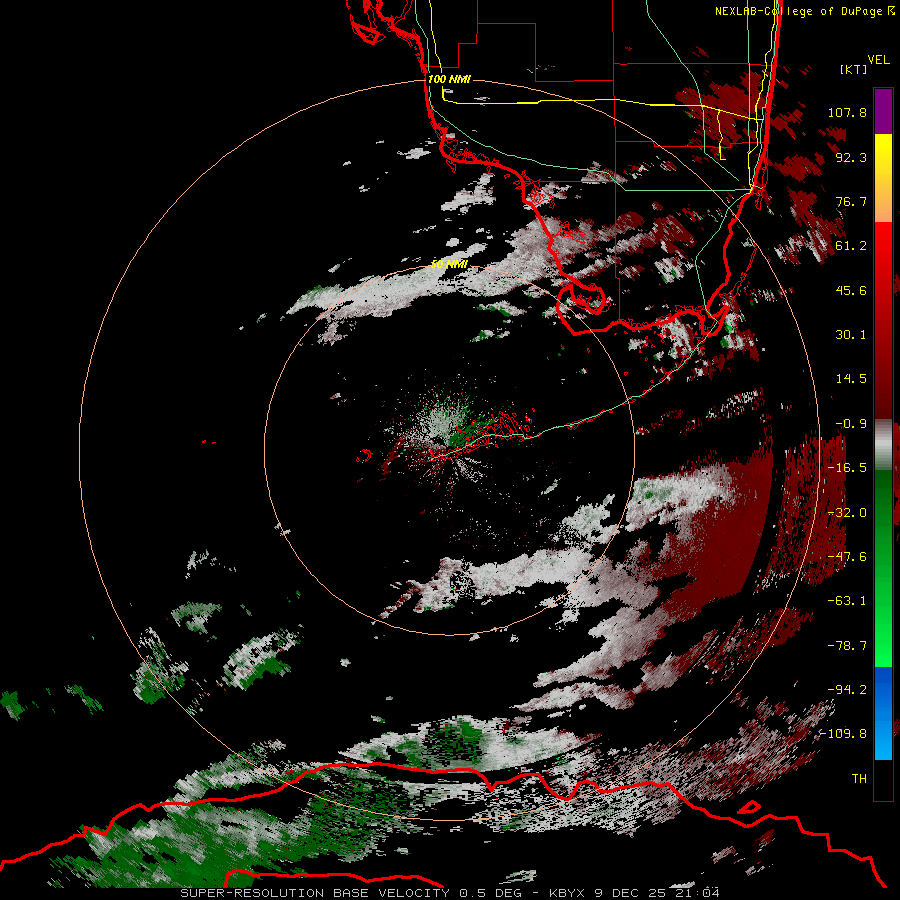Image resolution: width=900 pixels, height=900 pixels.
Task: Click the NEXLAB-College of DuPage credit text
Action: [x=804, y=11]
